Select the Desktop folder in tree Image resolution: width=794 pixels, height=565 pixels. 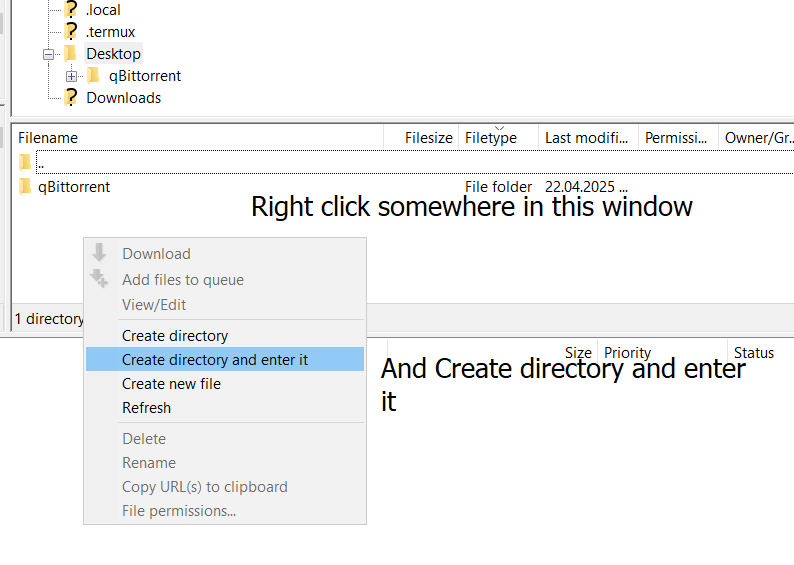113,54
